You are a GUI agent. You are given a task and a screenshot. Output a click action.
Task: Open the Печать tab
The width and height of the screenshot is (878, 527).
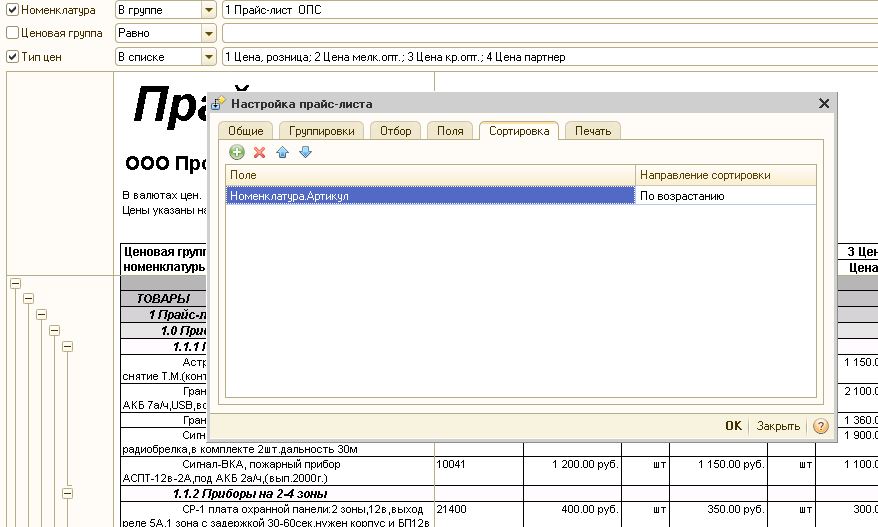coord(593,131)
